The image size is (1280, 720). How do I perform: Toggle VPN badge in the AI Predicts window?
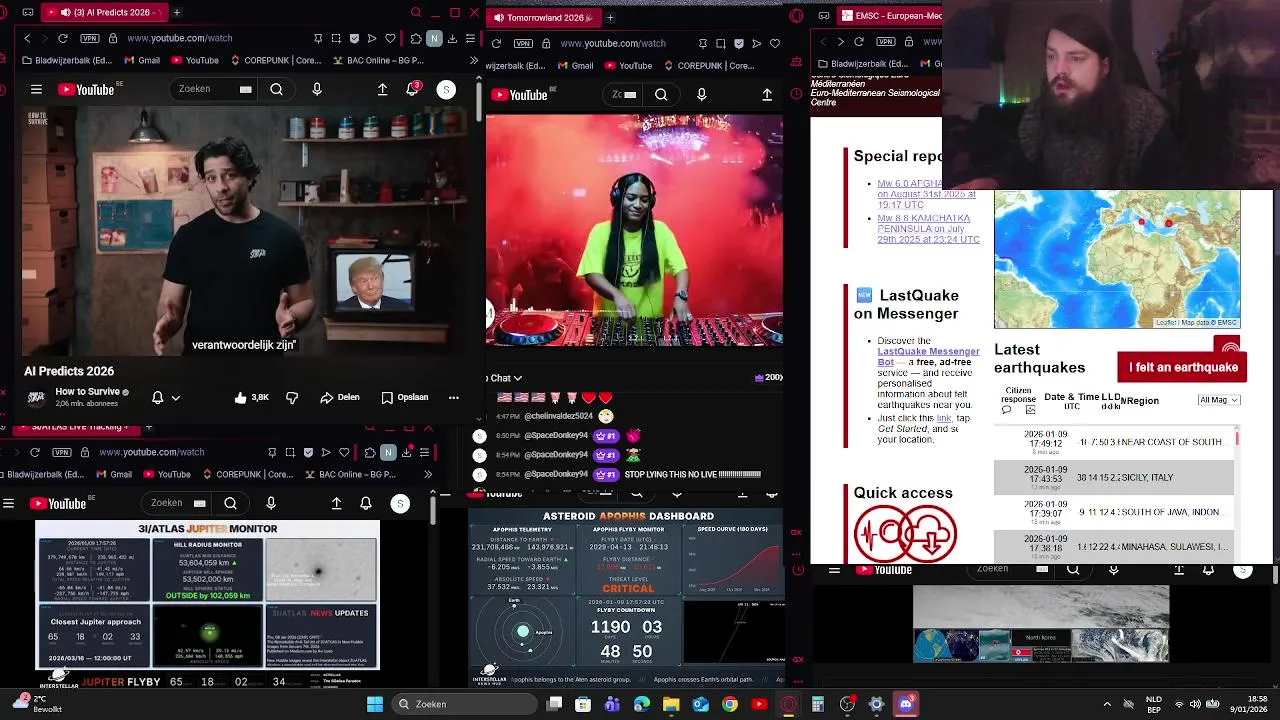(x=90, y=38)
